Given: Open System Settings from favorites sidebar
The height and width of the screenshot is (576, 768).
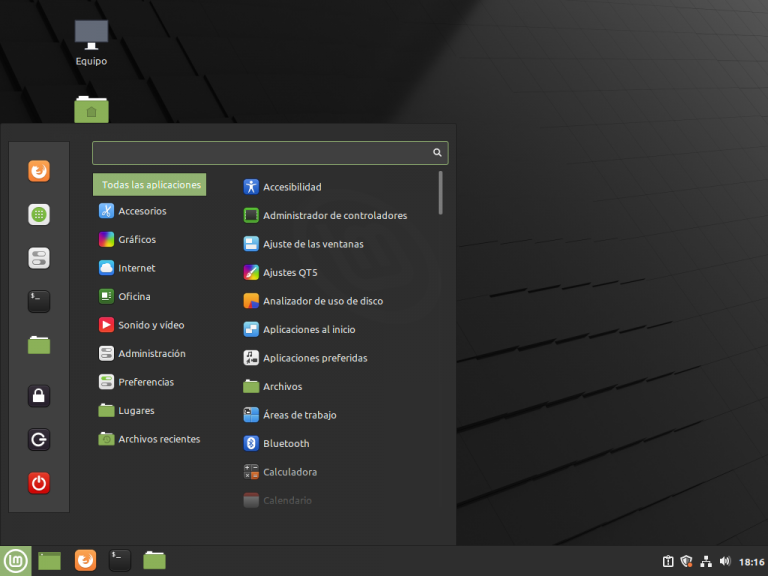Looking at the screenshot, I should [x=39, y=258].
